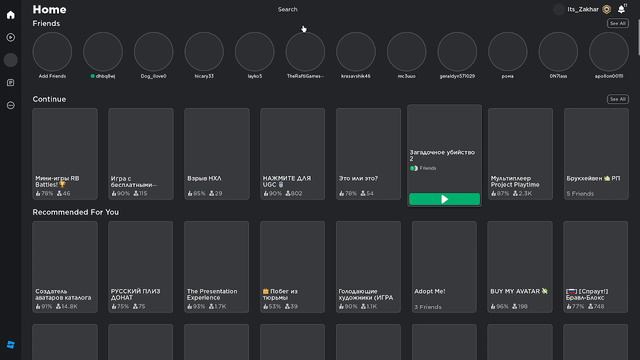Click the Search field
Screen dimensions: 640x360
pos(288,9)
